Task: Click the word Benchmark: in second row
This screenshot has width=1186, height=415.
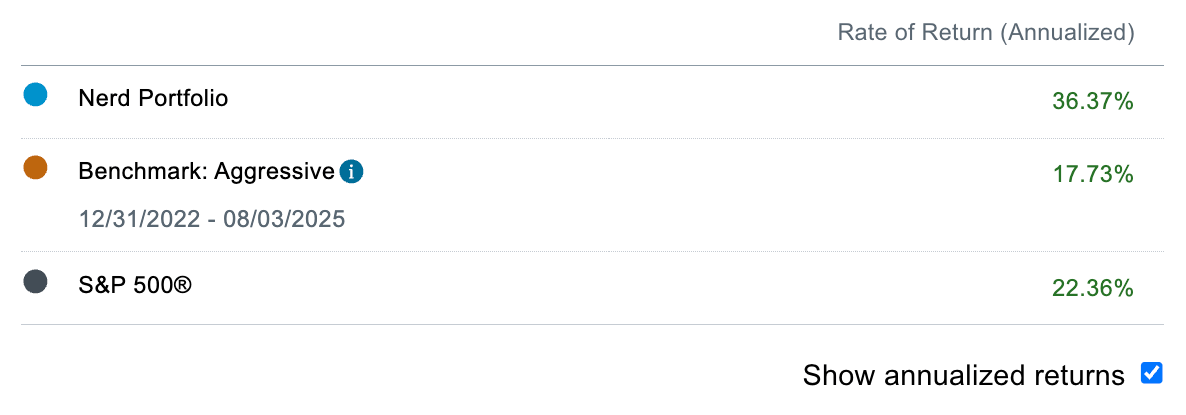Action: coord(143,172)
